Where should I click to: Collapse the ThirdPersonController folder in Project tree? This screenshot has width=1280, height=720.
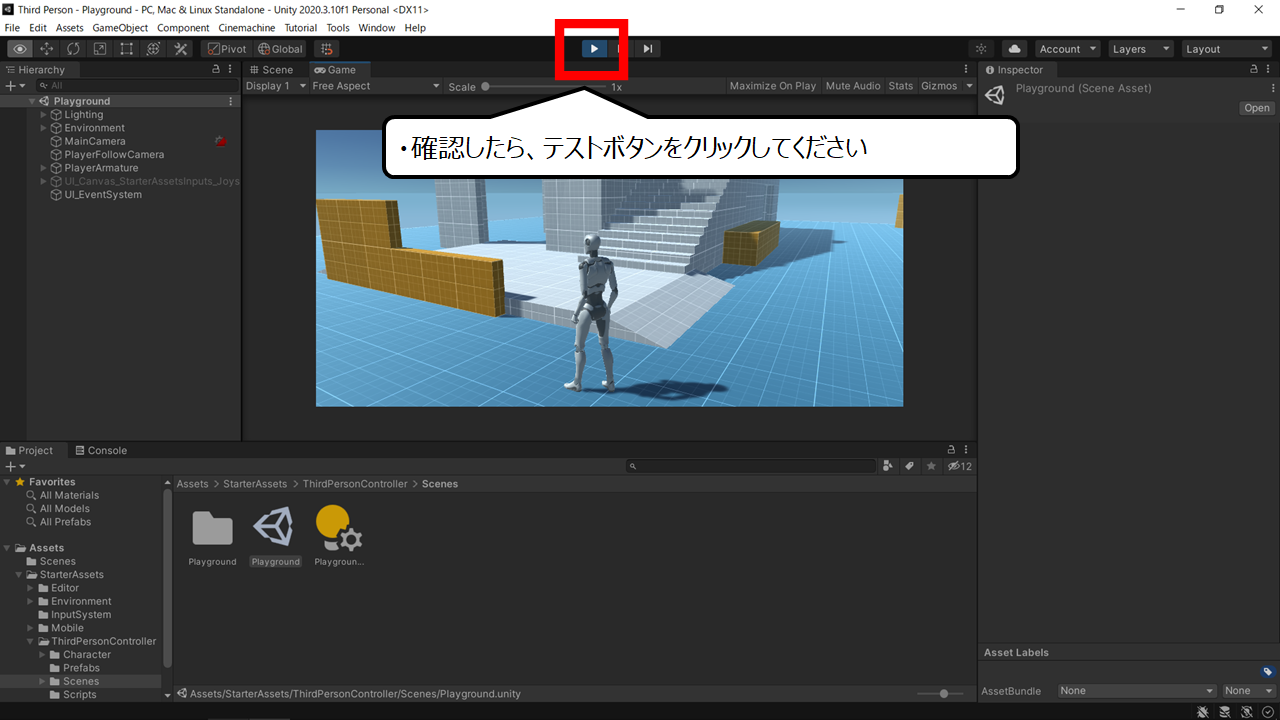coord(31,641)
